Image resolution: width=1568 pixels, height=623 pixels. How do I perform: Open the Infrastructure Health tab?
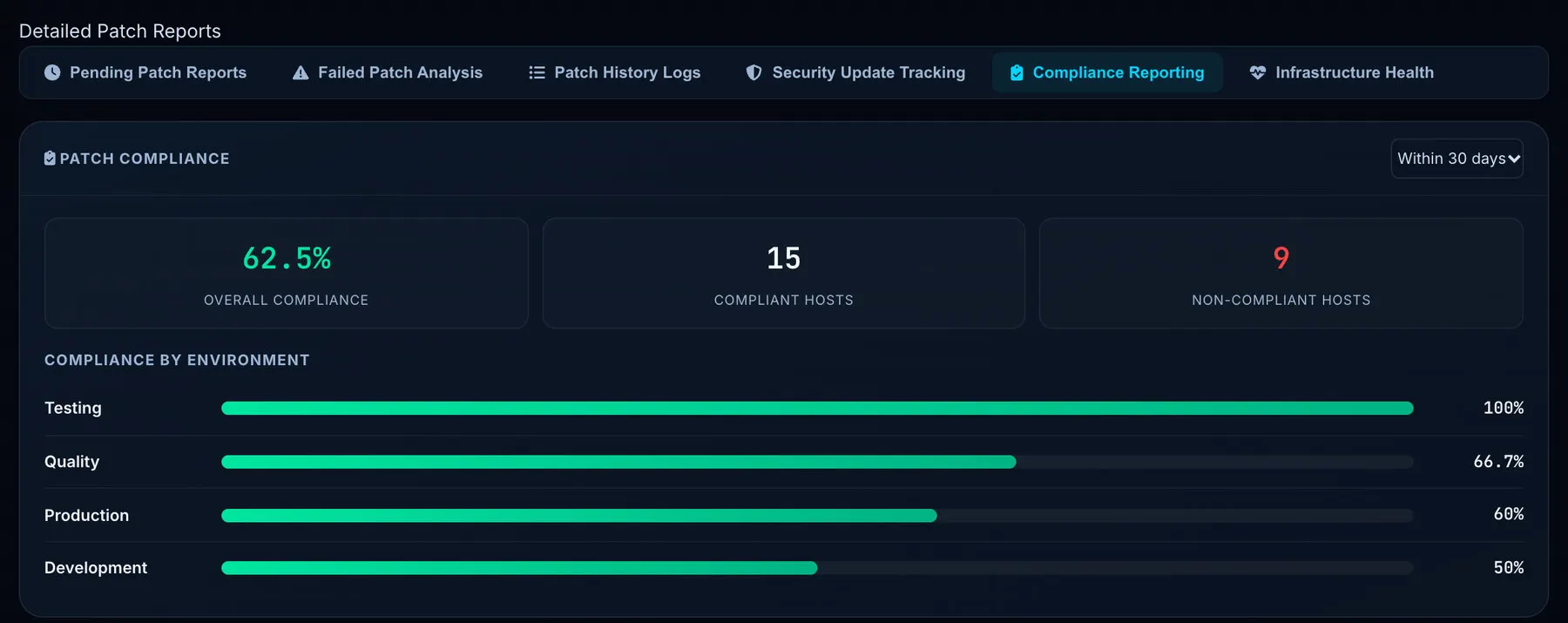click(x=1342, y=72)
